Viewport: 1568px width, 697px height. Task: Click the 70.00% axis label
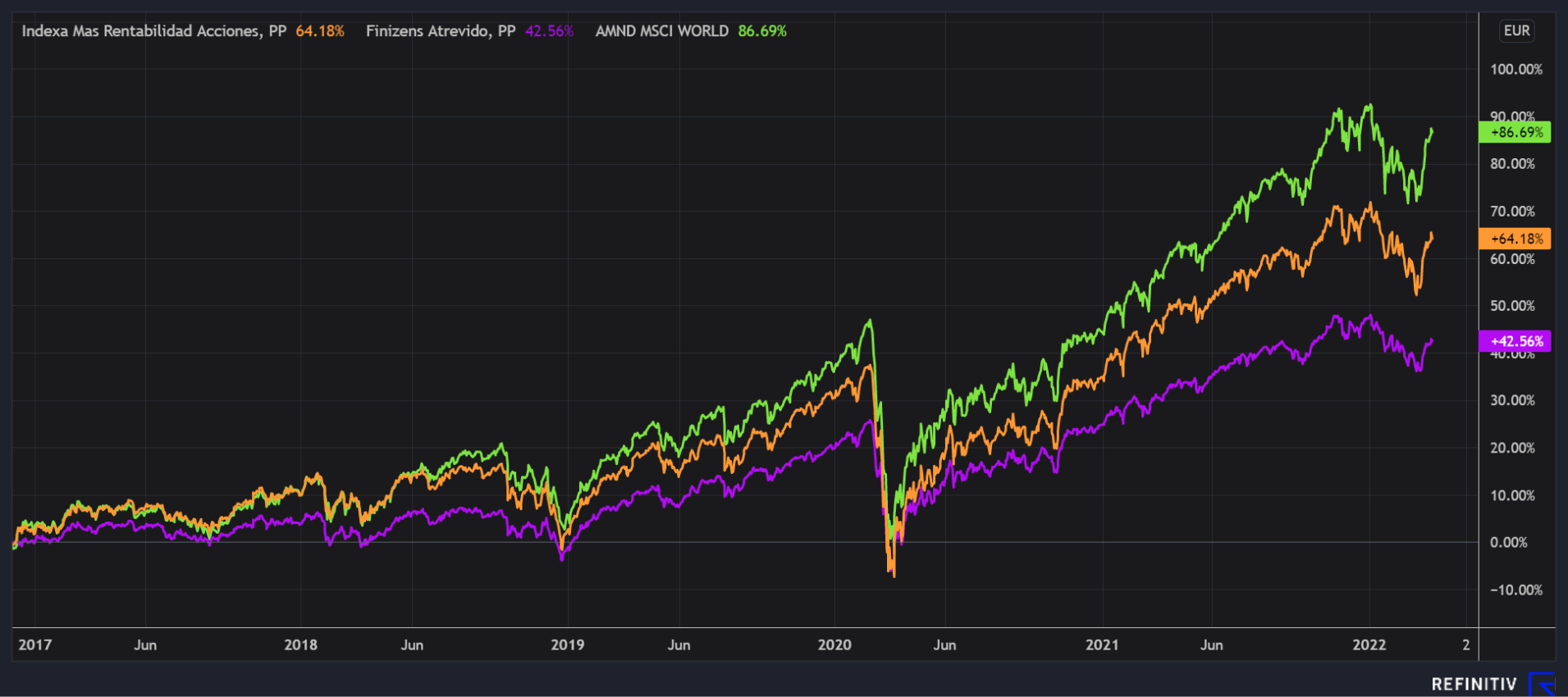pos(1512,212)
